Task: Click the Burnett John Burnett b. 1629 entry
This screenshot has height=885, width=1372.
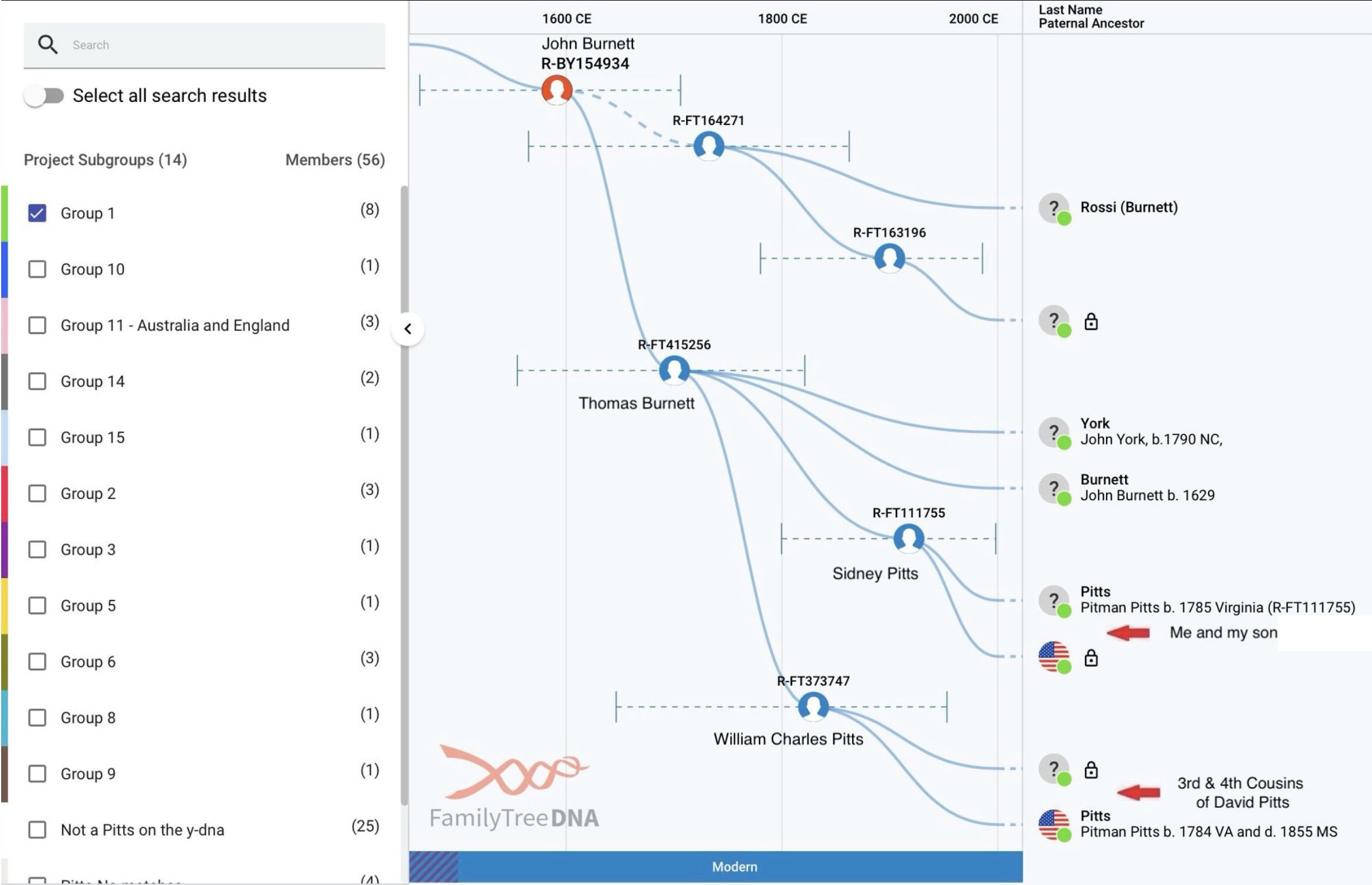Action: pyautogui.click(x=1147, y=488)
